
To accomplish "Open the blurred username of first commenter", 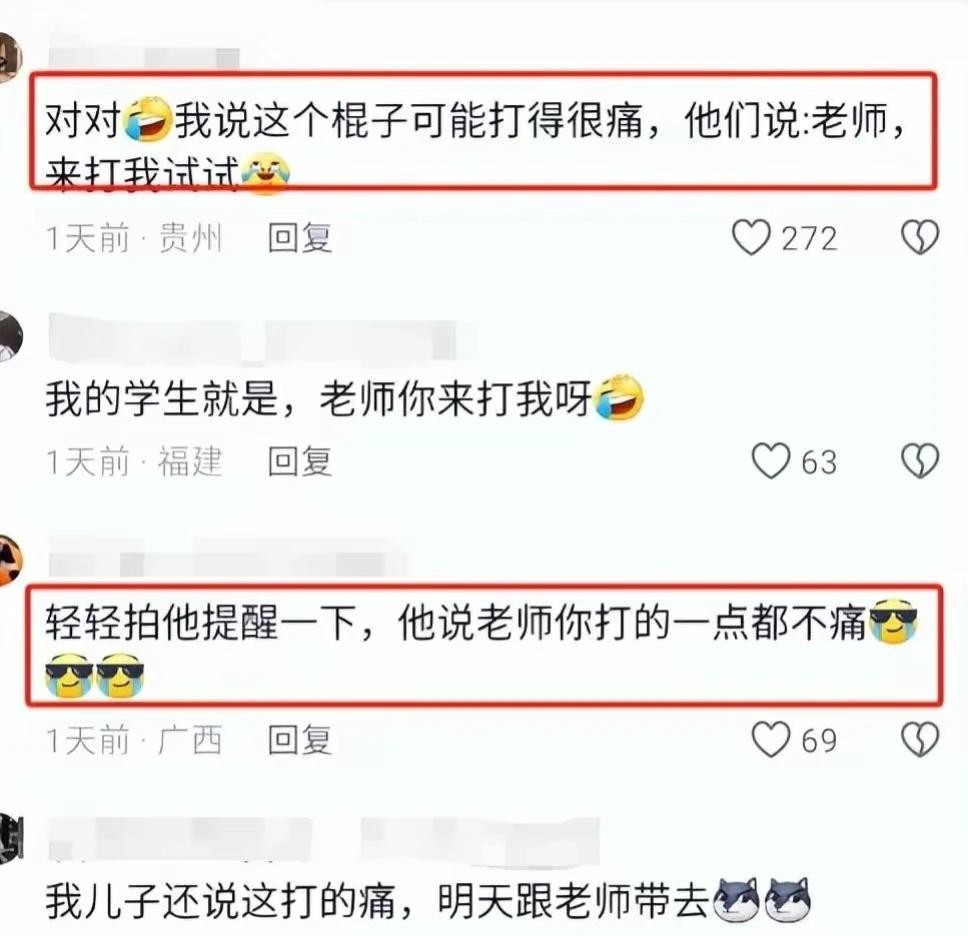I will [x=143, y=57].
